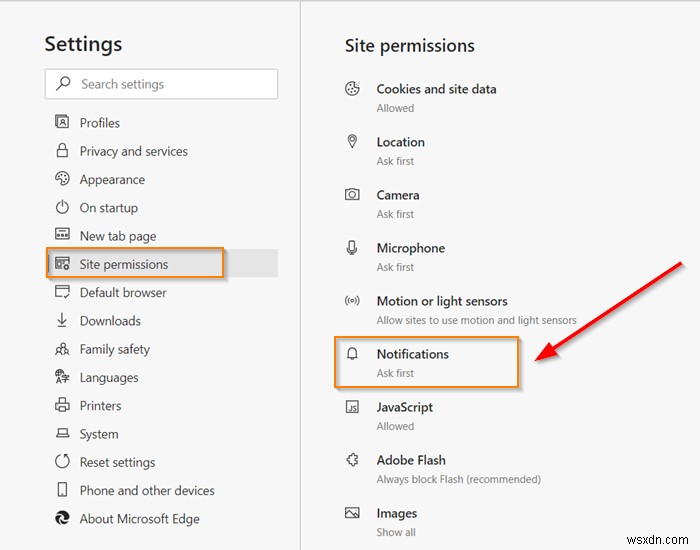
Task: Click the Location pin icon
Action: pos(352,142)
